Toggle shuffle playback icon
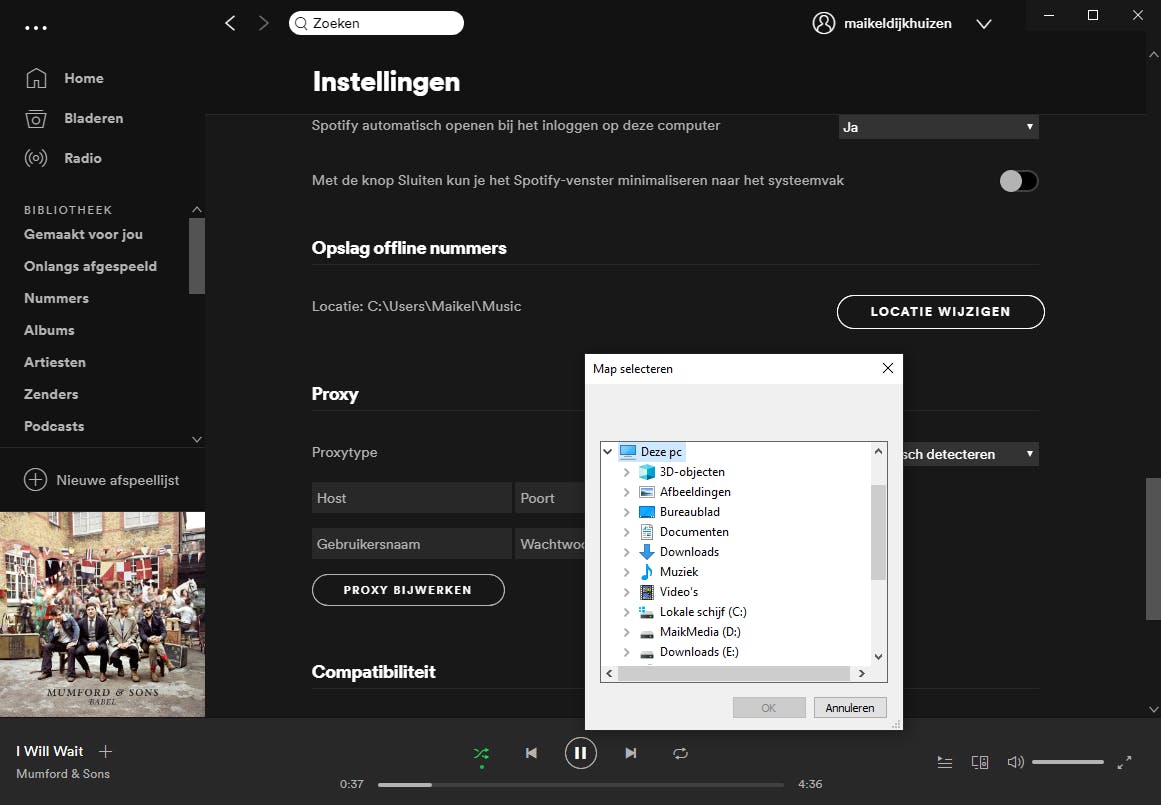1161x805 pixels. point(481,753)
